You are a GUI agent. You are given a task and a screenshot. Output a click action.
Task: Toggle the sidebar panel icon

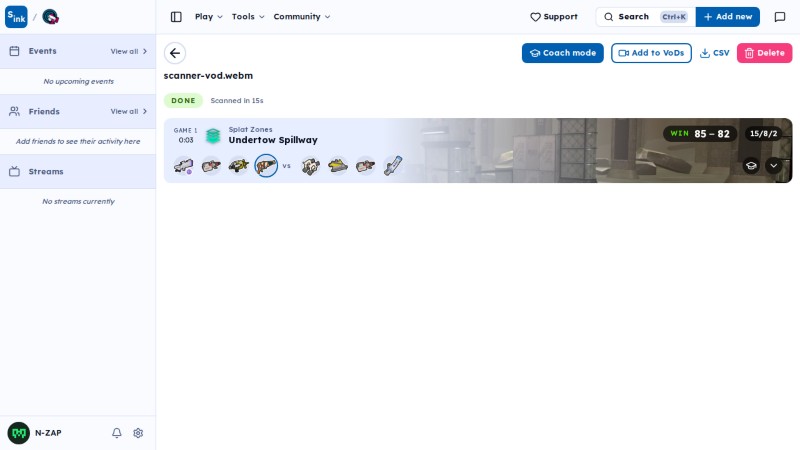[176, 17]
